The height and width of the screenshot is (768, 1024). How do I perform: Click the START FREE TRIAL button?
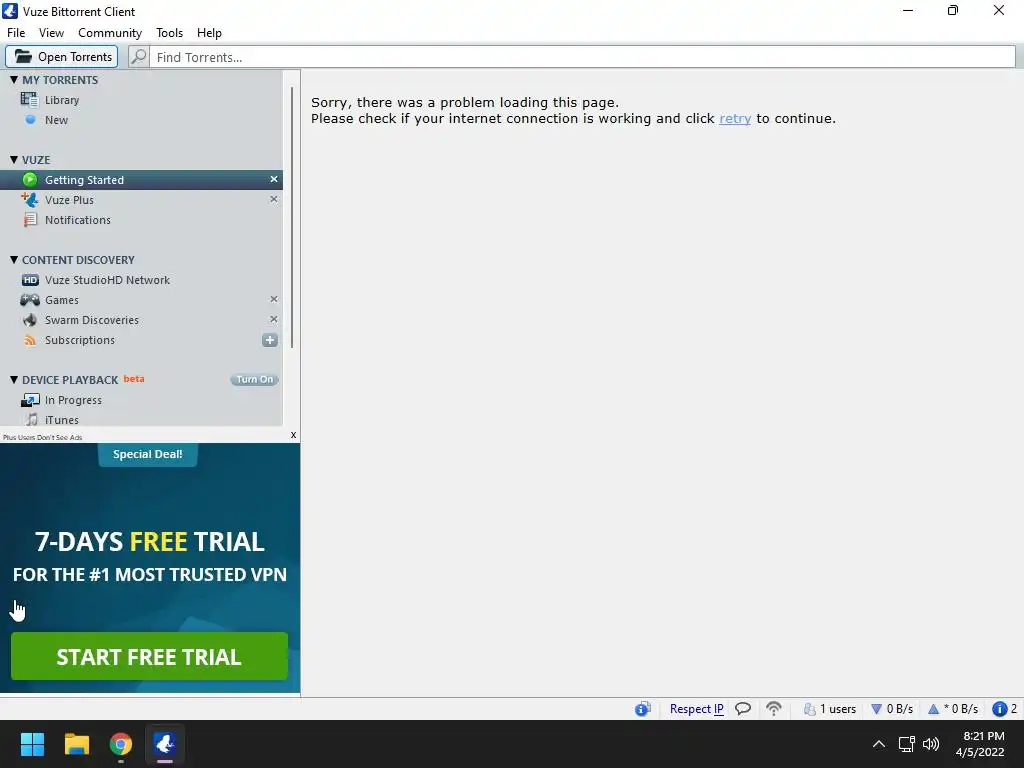pos(150,656)
